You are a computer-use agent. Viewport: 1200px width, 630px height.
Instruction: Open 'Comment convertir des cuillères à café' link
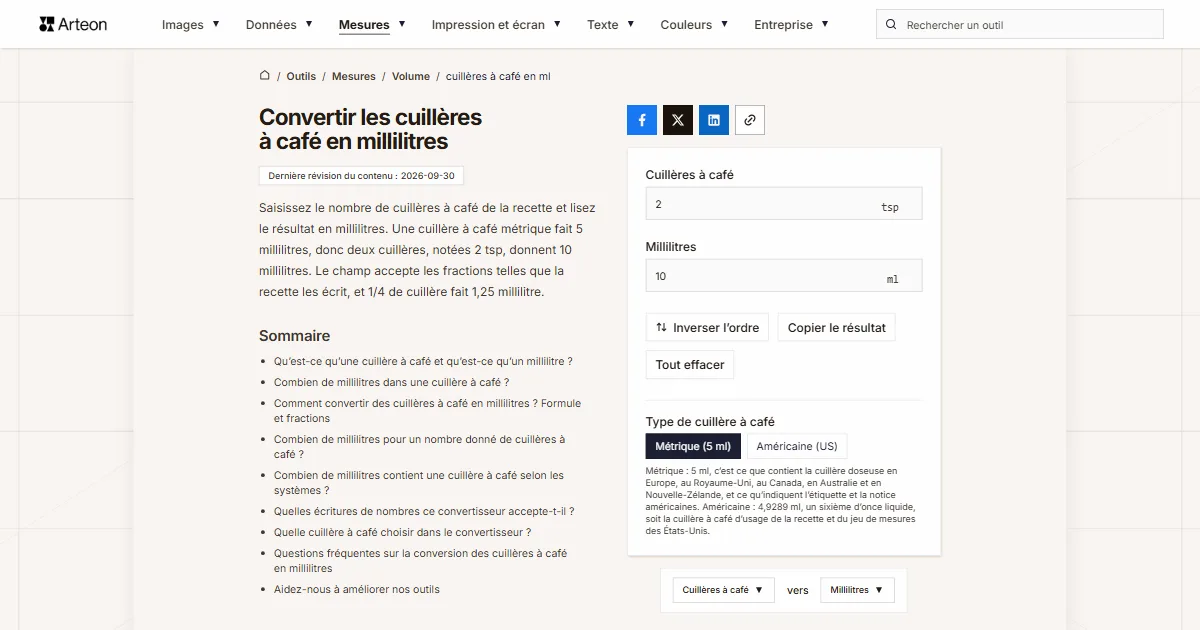(427, 411)
